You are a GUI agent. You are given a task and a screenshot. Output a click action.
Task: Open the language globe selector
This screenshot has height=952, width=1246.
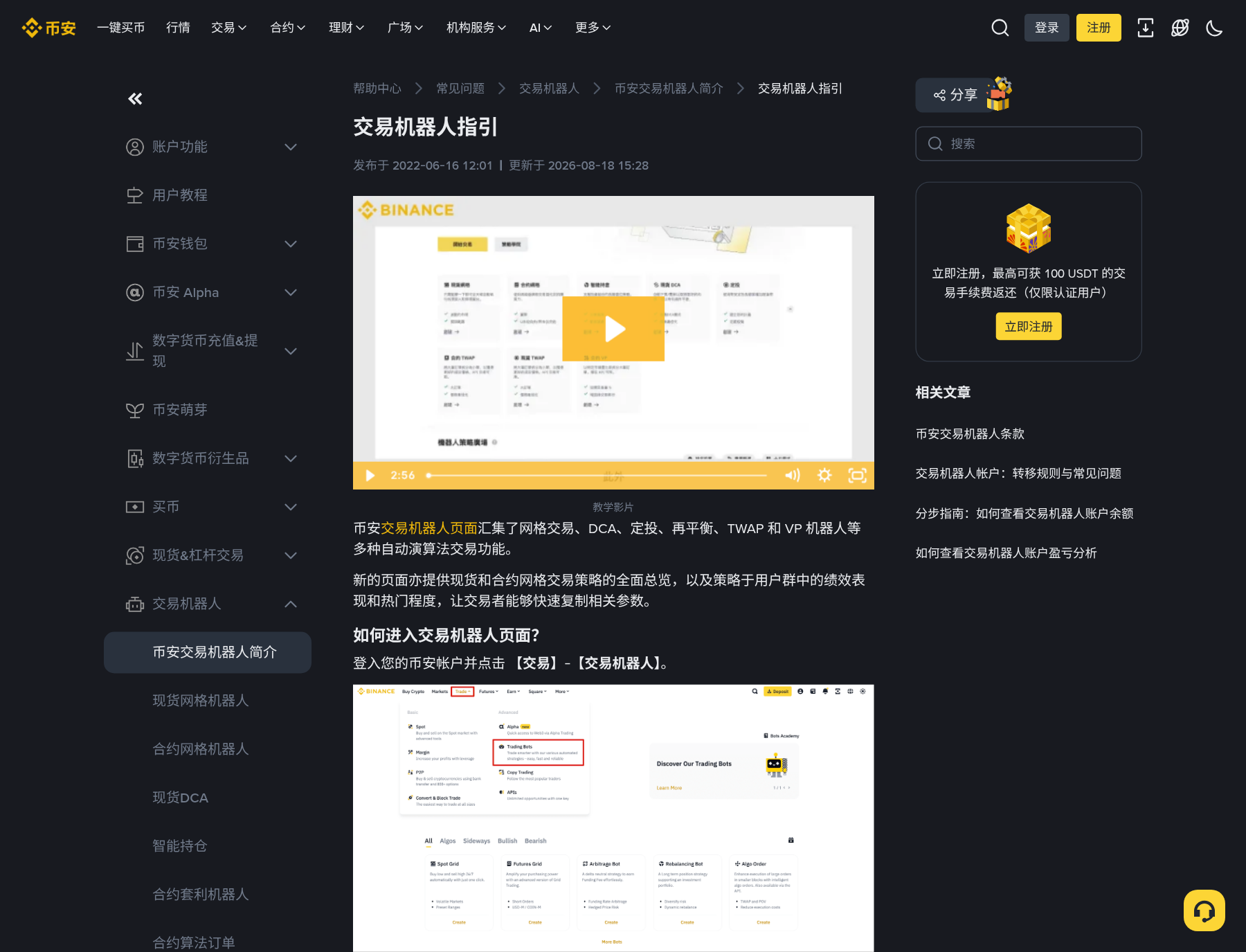[1180, 28]
